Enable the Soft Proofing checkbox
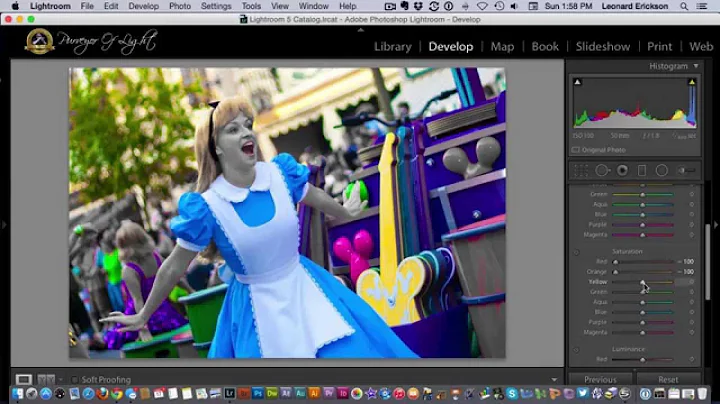Screen dimensions: 720x404 pos(75,380)
